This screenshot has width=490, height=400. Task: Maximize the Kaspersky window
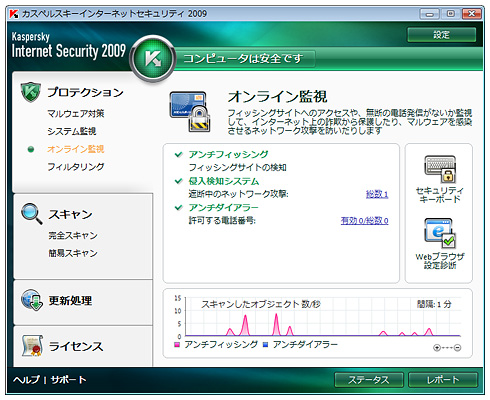[451, 14]
